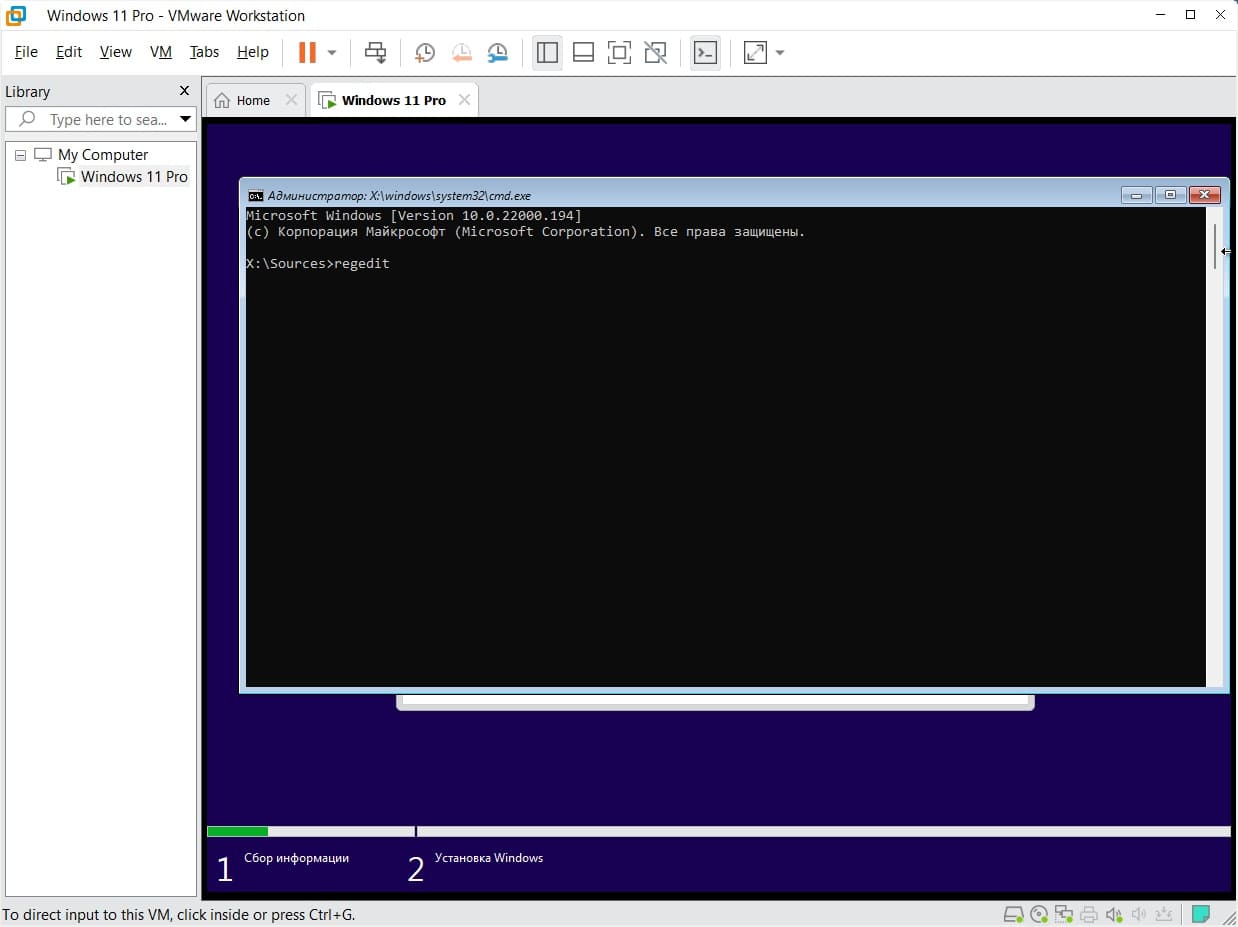The height and width of the screenshot is (927, 1238).
Task: Click the console window scrollbar thumb
Action: [x=1215, y=246]
